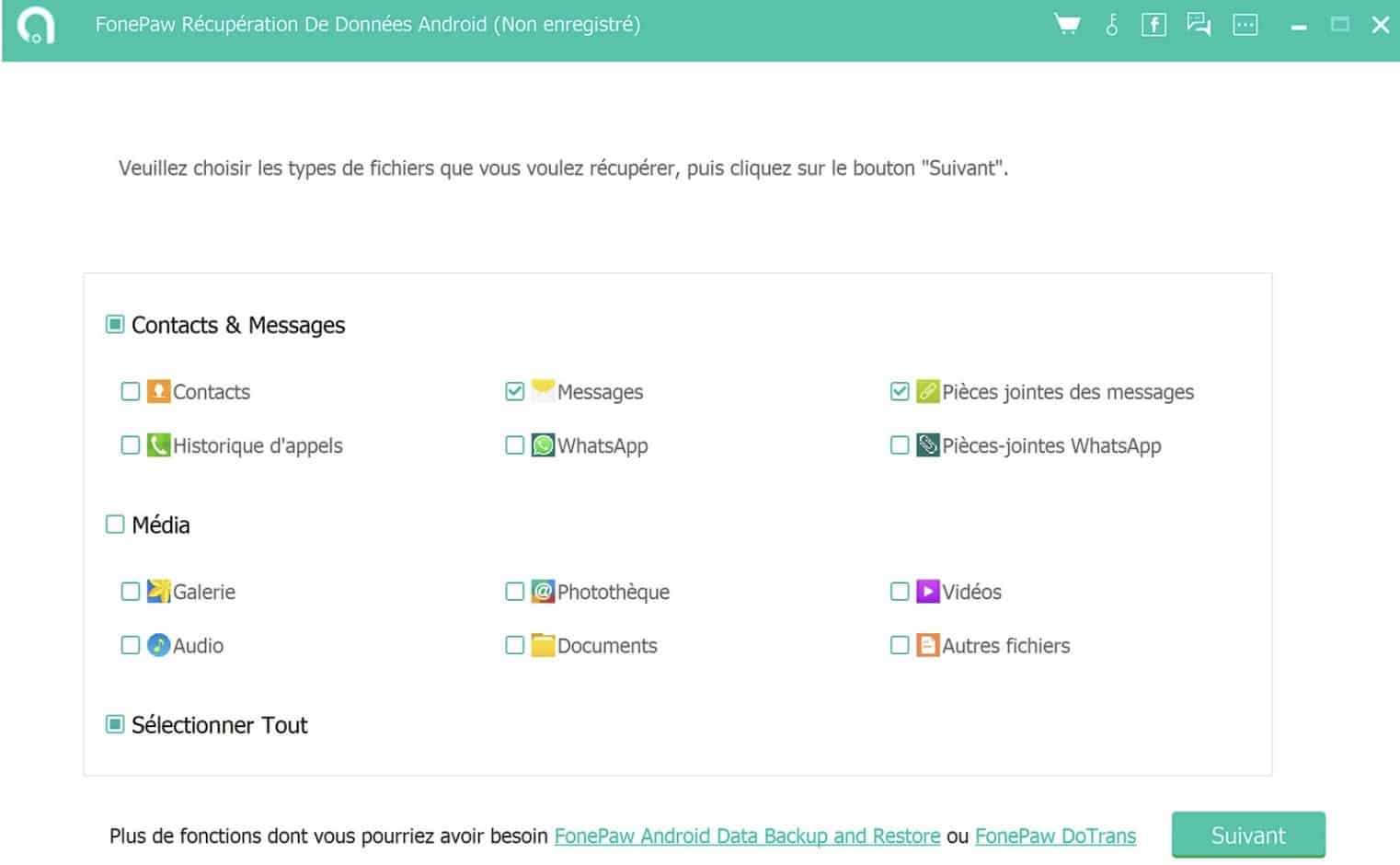
Task: Check the Média group checkbox
Action: tap(115, 525)
